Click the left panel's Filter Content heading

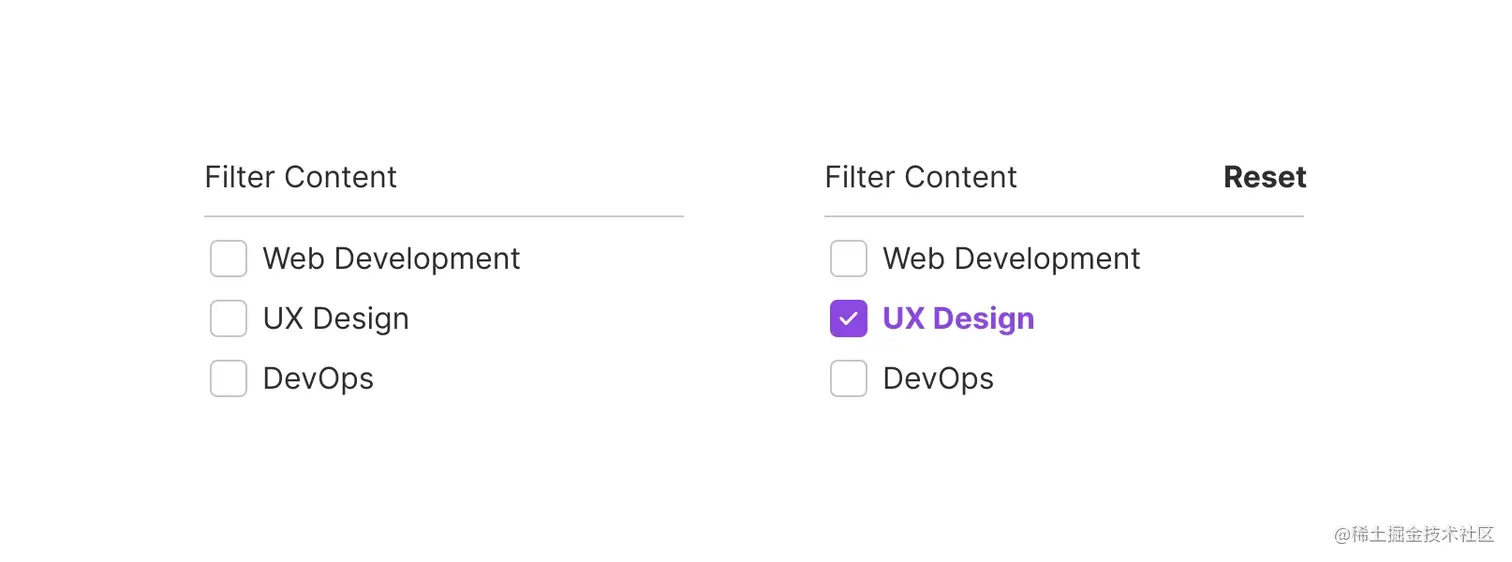[300, 177]
